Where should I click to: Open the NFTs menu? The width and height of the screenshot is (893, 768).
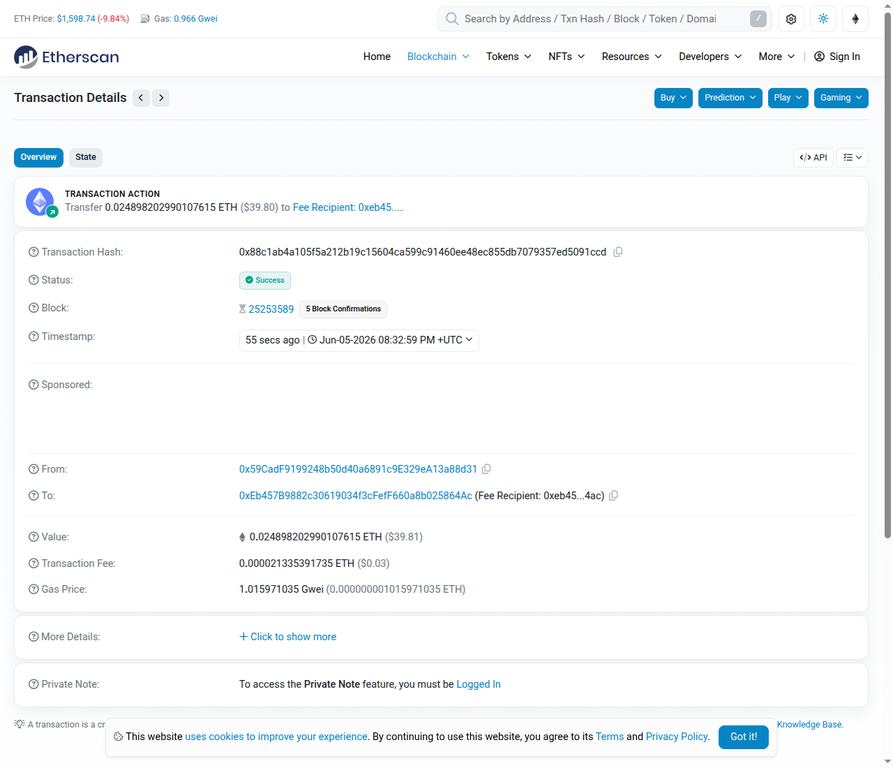tap(566, 56)
